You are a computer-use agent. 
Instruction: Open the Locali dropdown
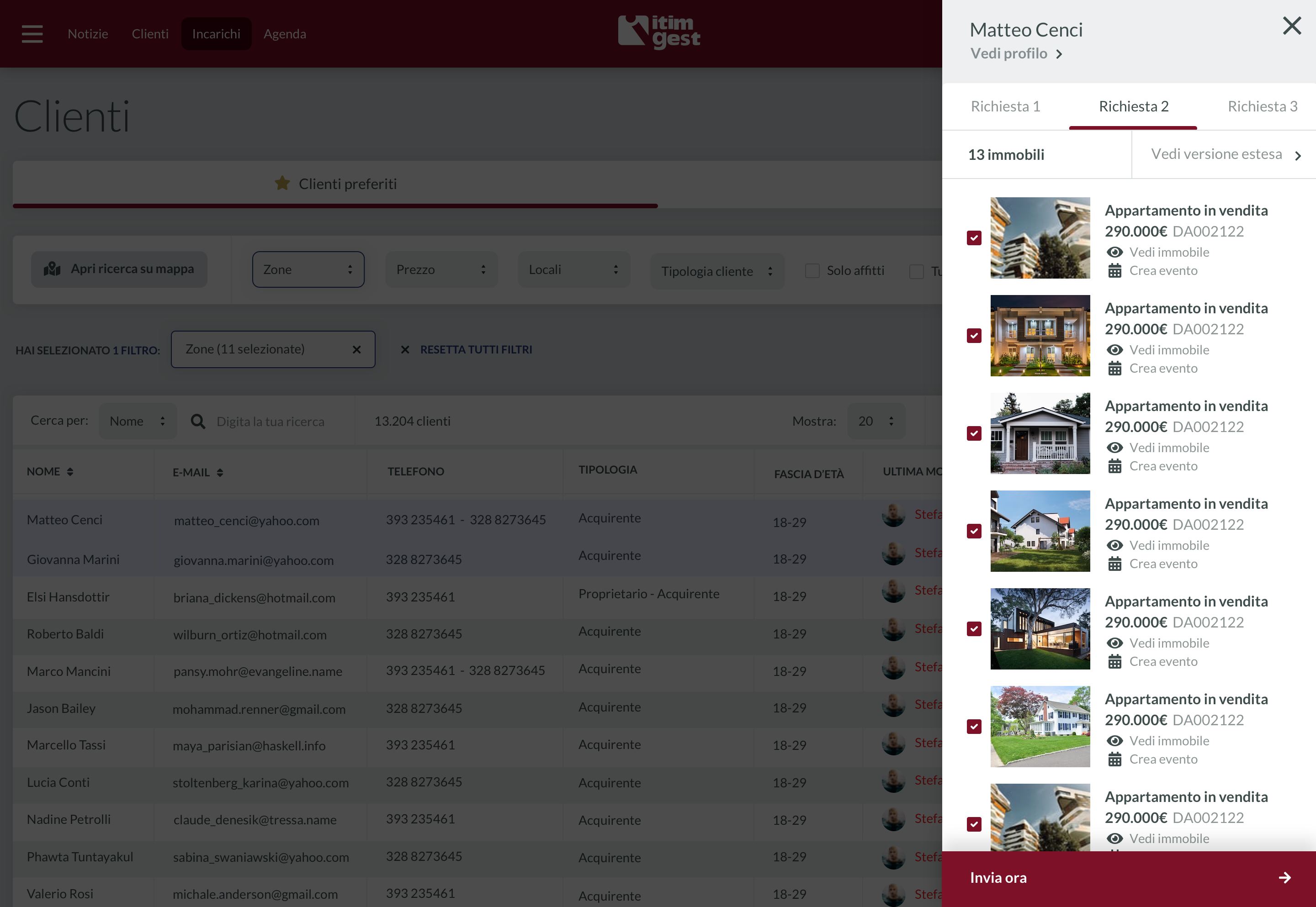pyautogui.click(x=573, y=269)
